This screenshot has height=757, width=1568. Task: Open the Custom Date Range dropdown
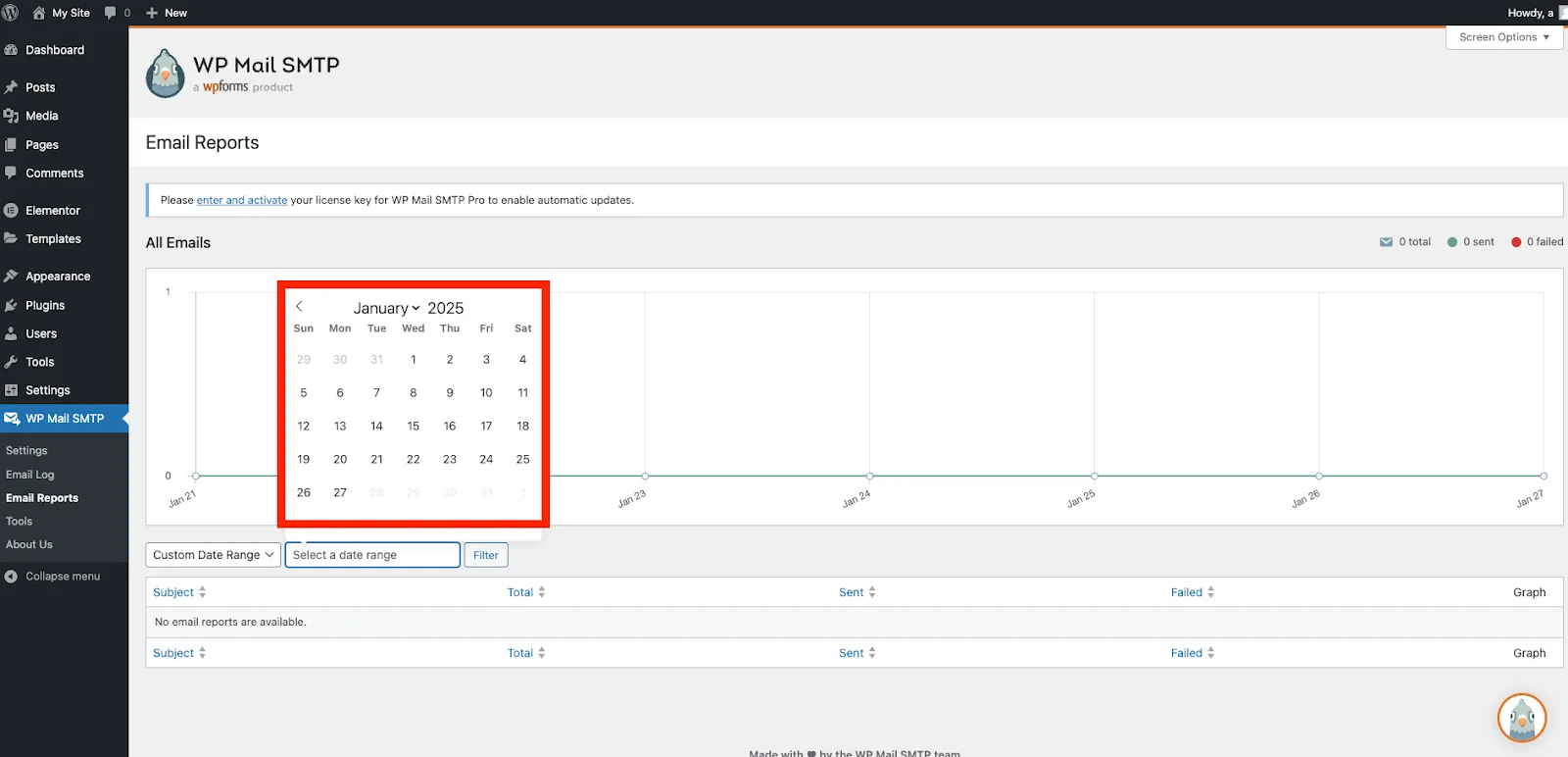(x=213, y=555)
